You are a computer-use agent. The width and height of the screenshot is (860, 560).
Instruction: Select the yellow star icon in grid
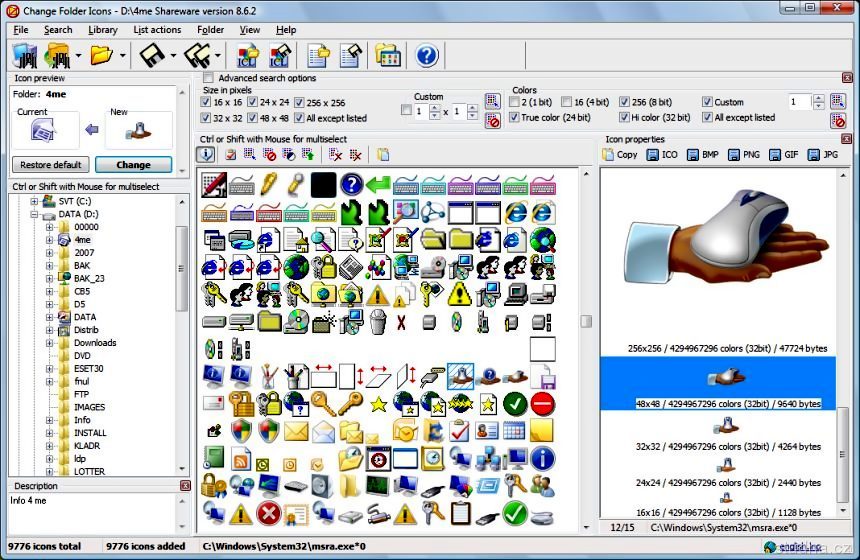coord(378,405)
